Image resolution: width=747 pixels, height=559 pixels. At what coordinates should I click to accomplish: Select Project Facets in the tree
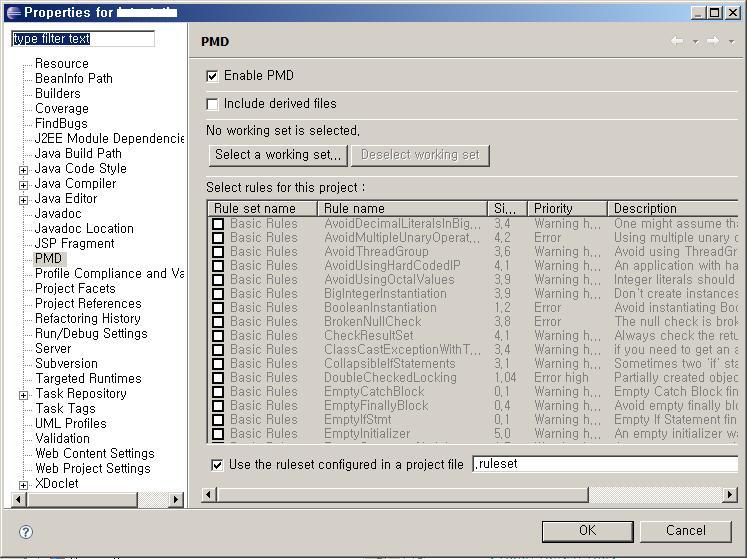(75, 289)
